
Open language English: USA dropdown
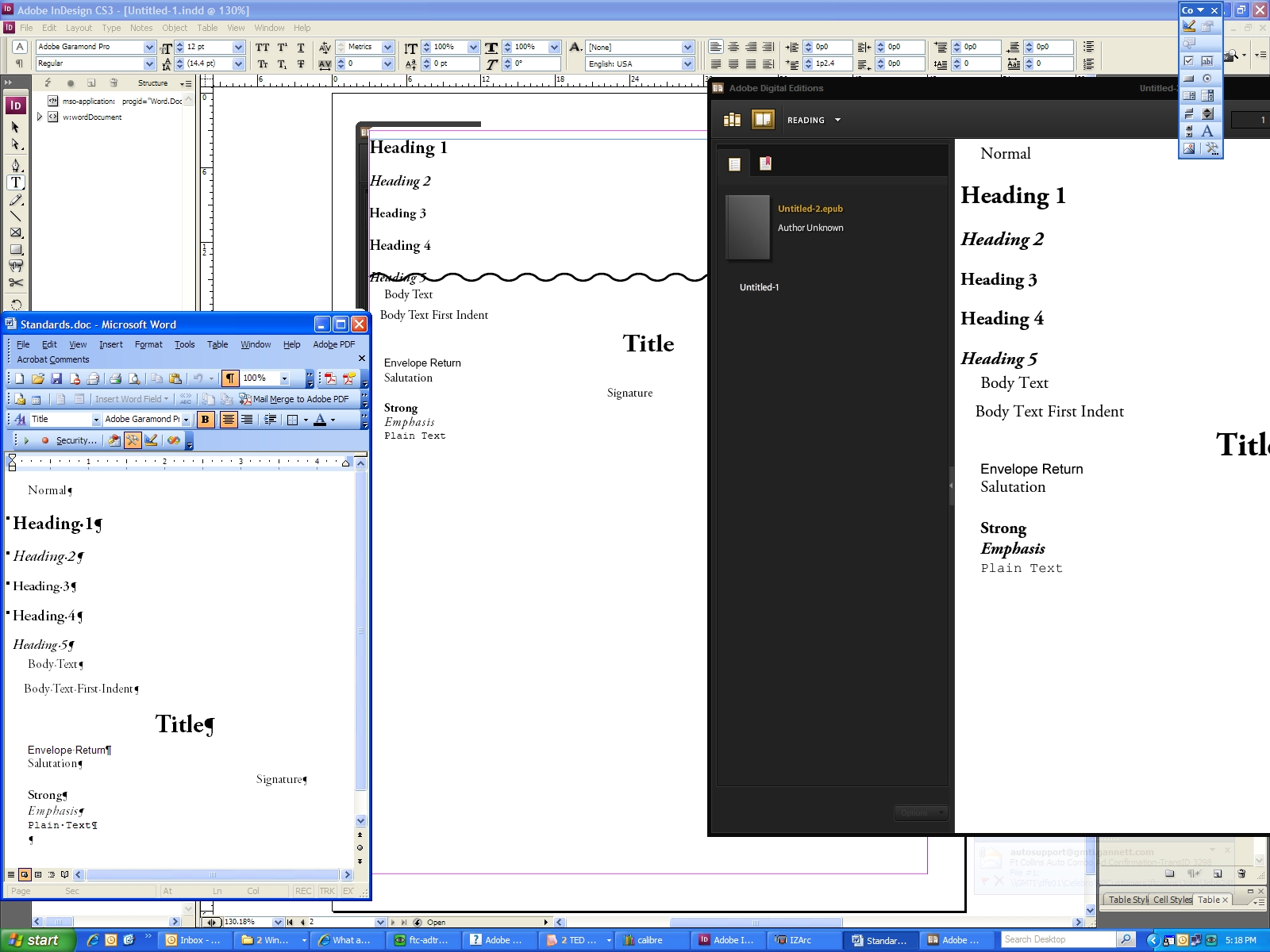(687, 64)
